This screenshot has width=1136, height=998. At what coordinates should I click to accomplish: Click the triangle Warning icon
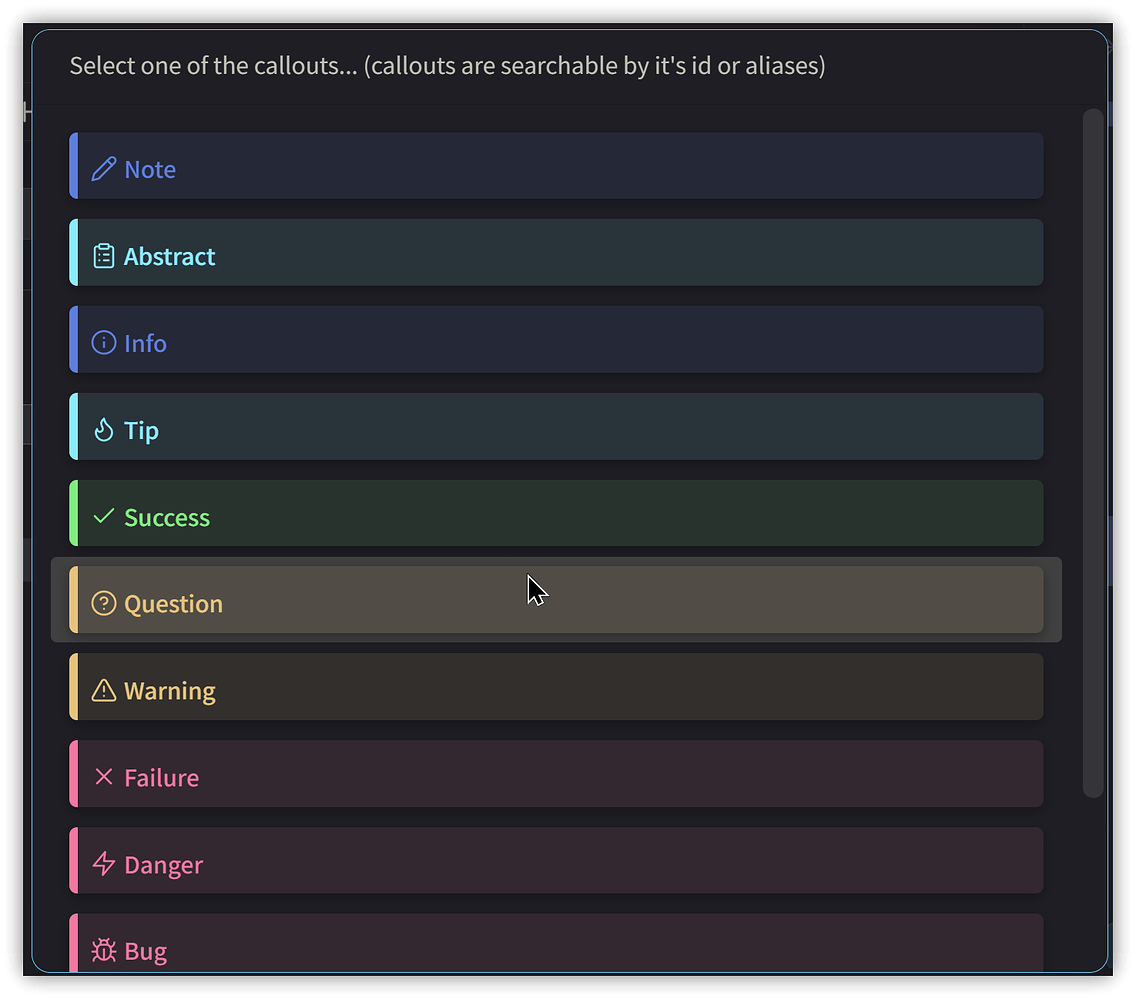[x=103, y=690]
